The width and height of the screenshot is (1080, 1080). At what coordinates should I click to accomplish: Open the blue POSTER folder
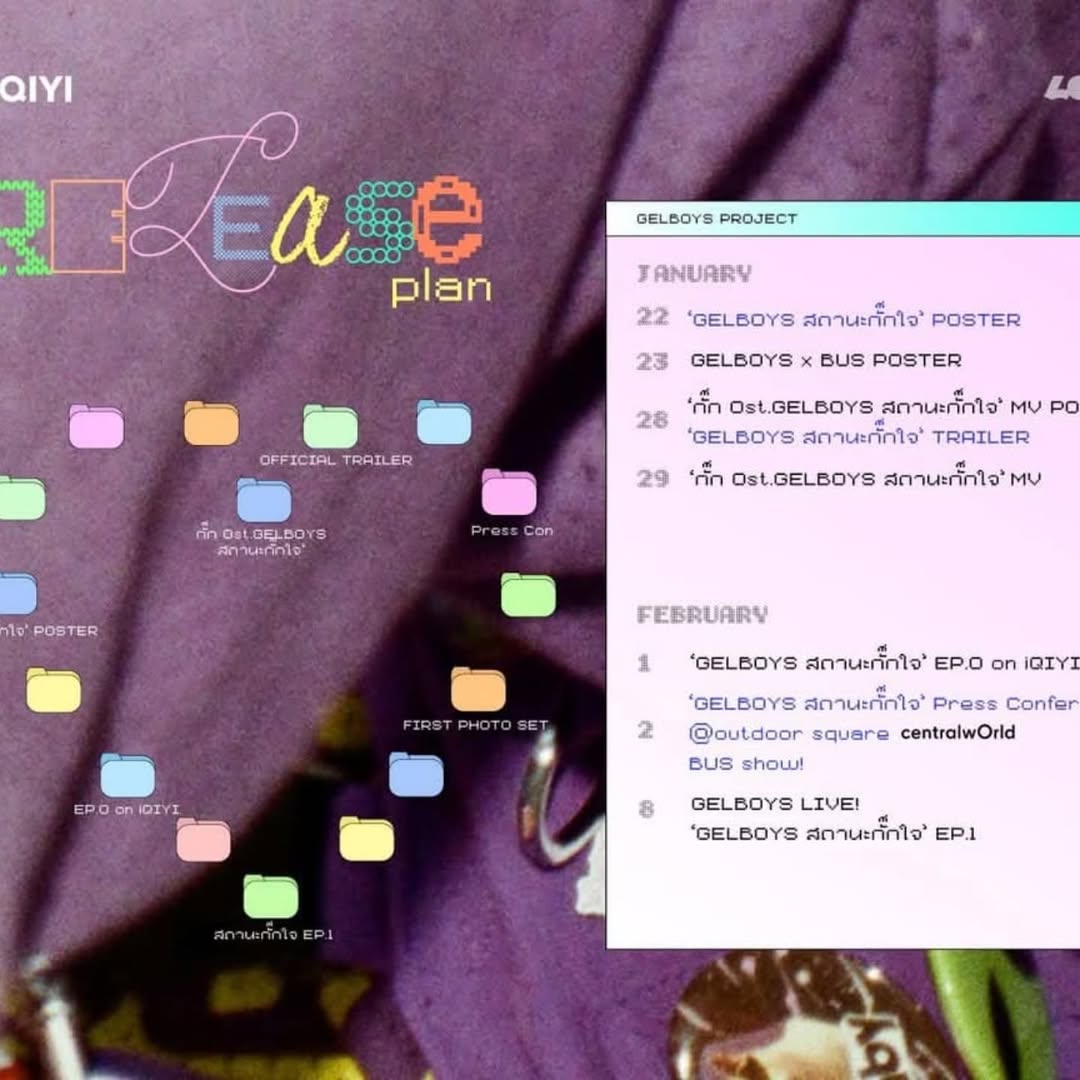pyautogui.click(x=17, y=594)
